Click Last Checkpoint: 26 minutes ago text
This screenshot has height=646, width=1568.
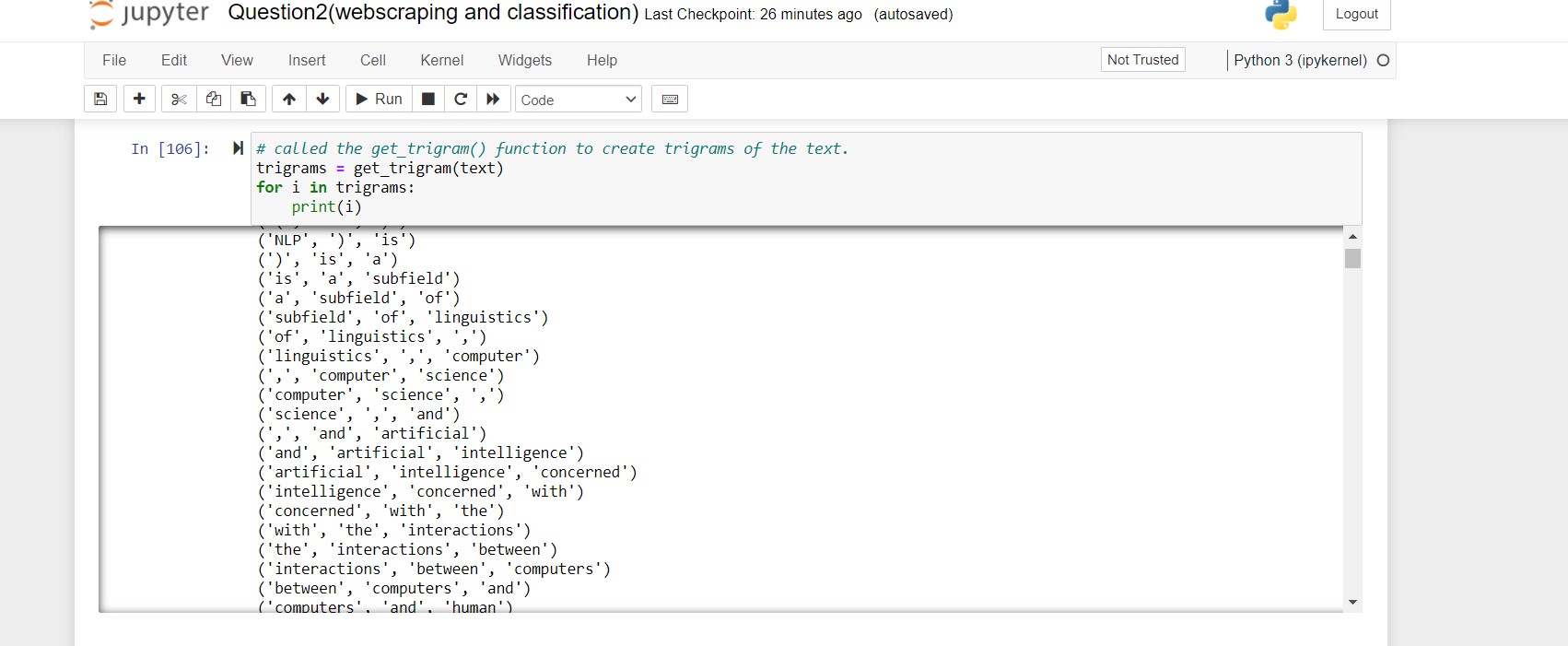pos(753,15)
